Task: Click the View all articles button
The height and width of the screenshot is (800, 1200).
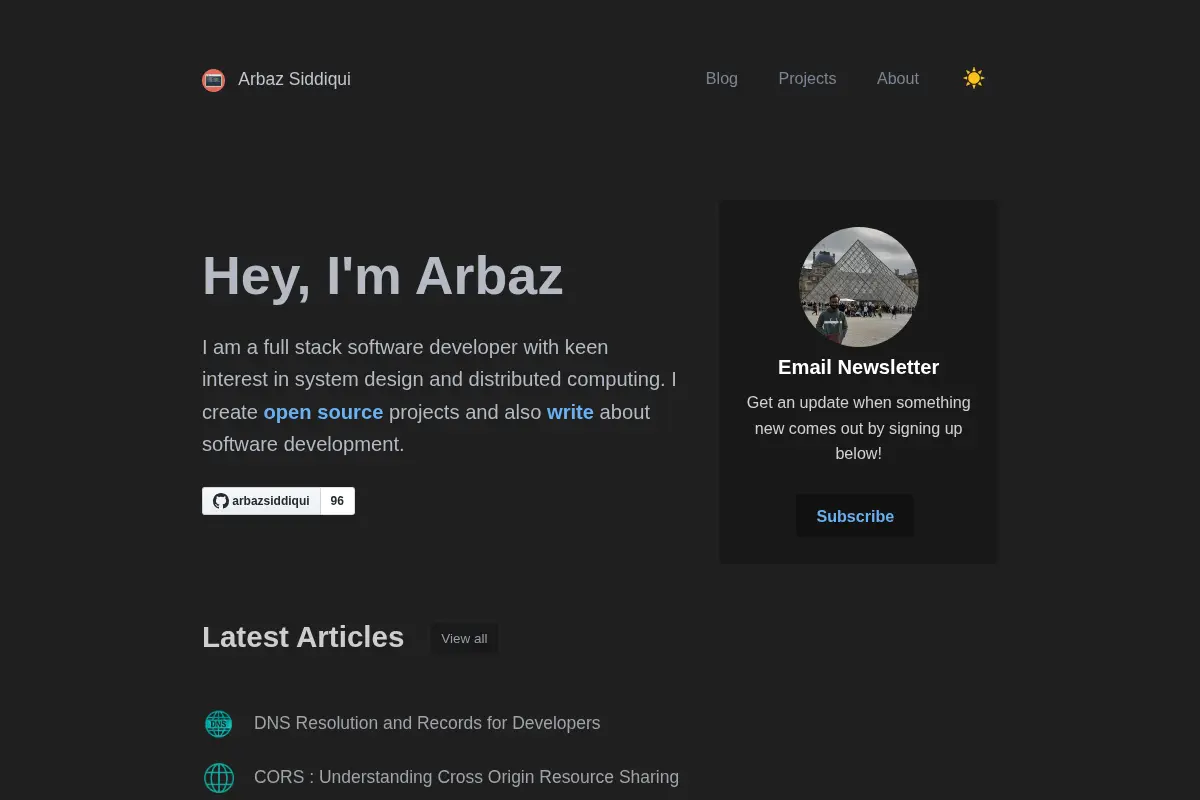Action: [464, 638]
